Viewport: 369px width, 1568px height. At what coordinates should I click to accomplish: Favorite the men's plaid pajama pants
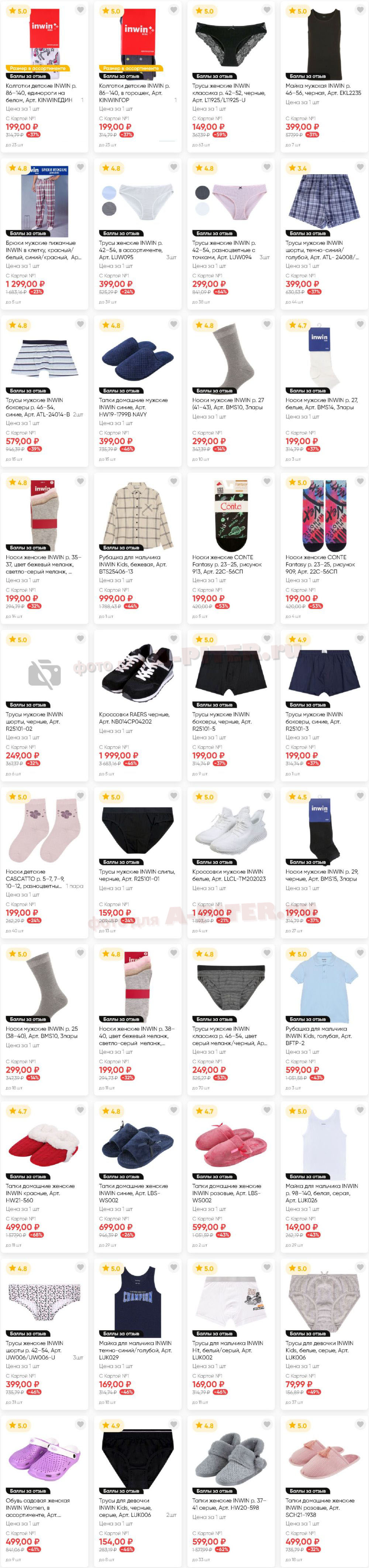[x=80, y=167]
